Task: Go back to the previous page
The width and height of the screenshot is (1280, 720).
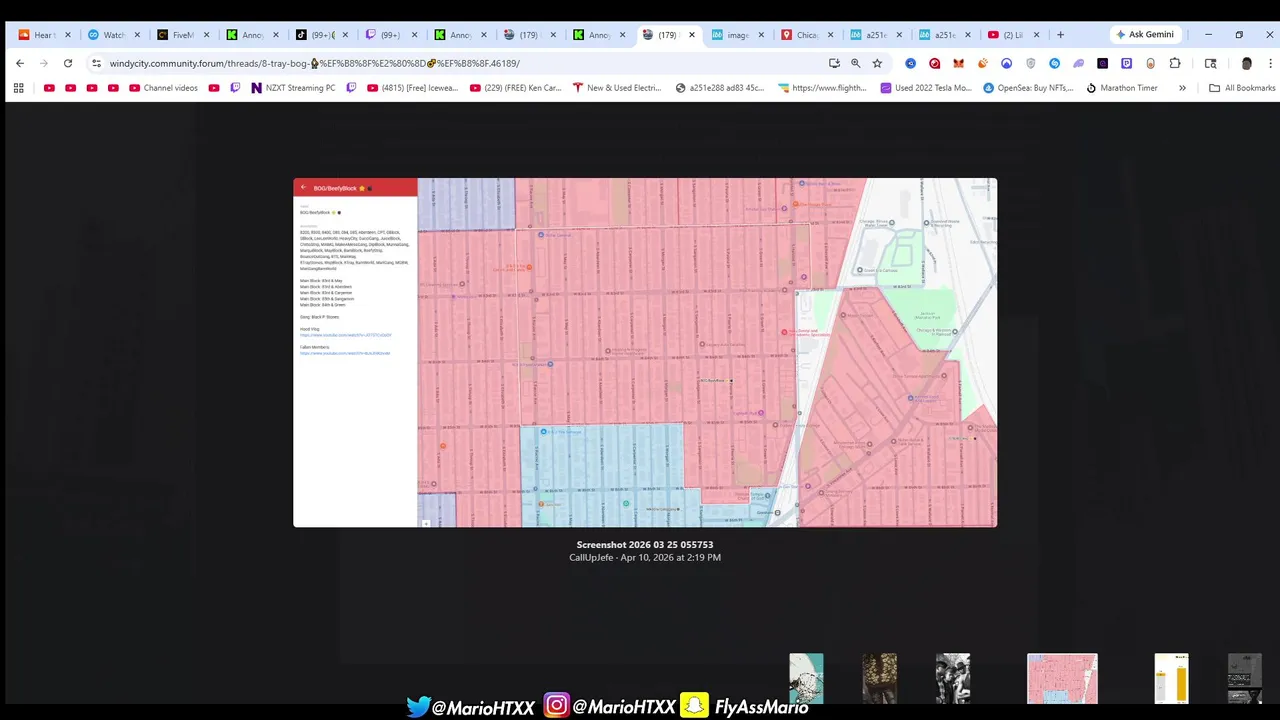Action: 20,63
